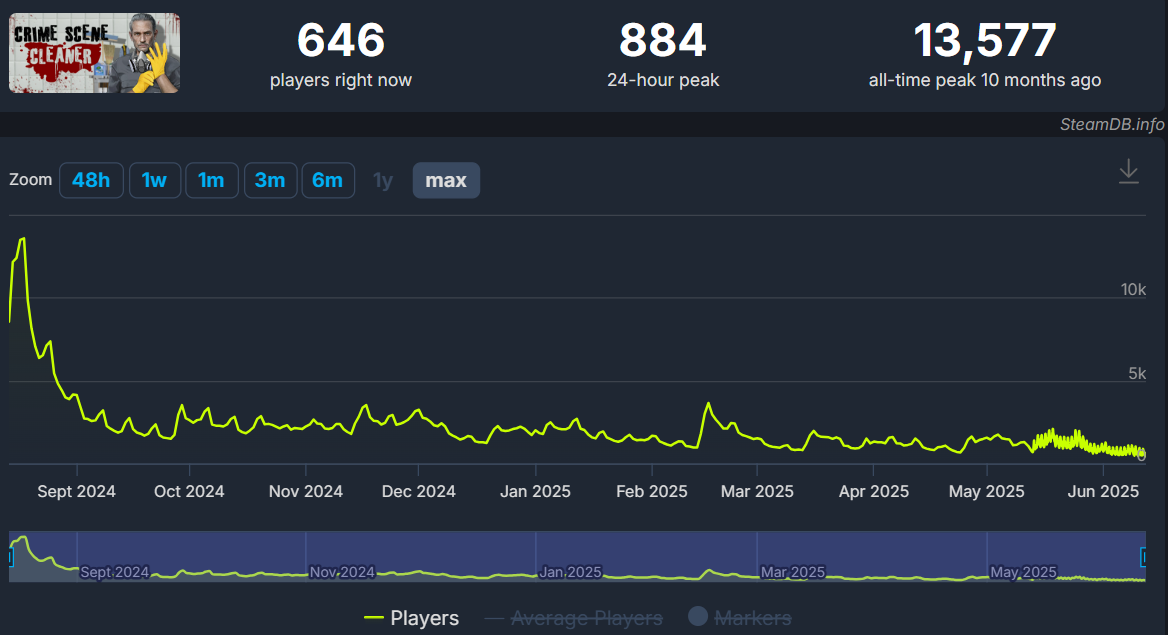The height and width of the screenshot is (635, 1168).
Task: Click the 646 players right now stat
Action: [x=340, y=41]
